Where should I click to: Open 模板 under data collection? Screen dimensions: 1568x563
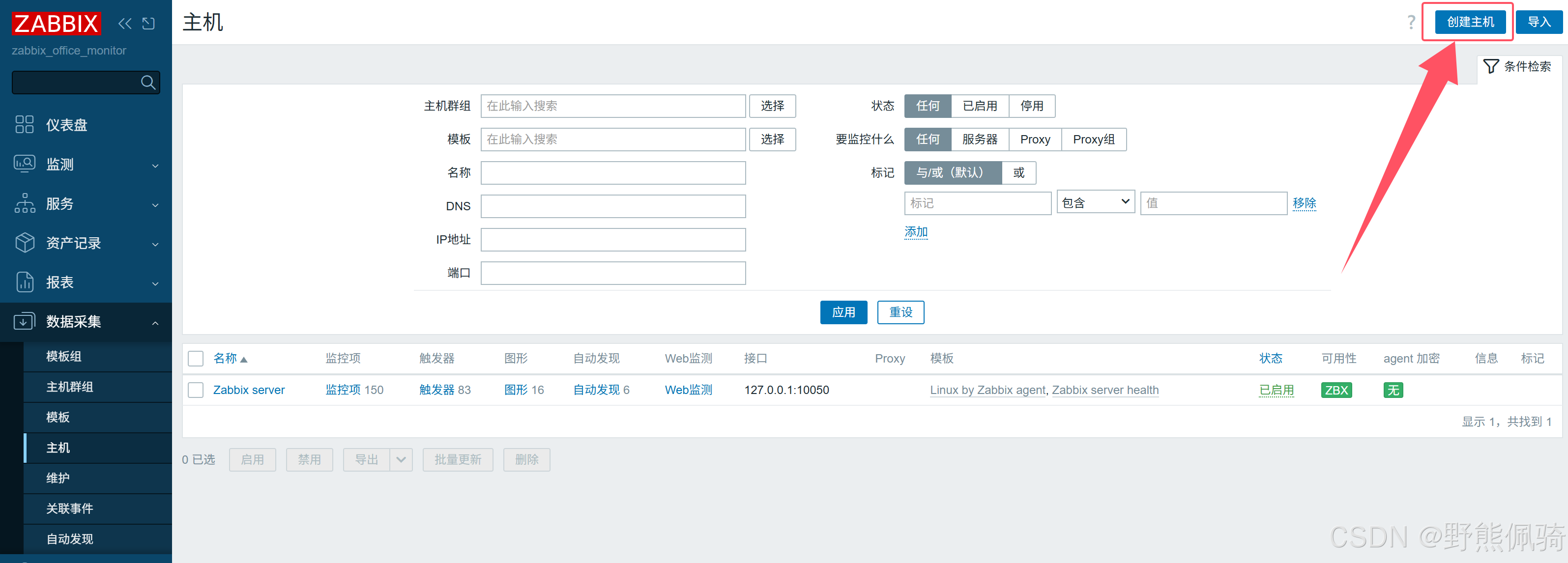(x=58, y=417)
